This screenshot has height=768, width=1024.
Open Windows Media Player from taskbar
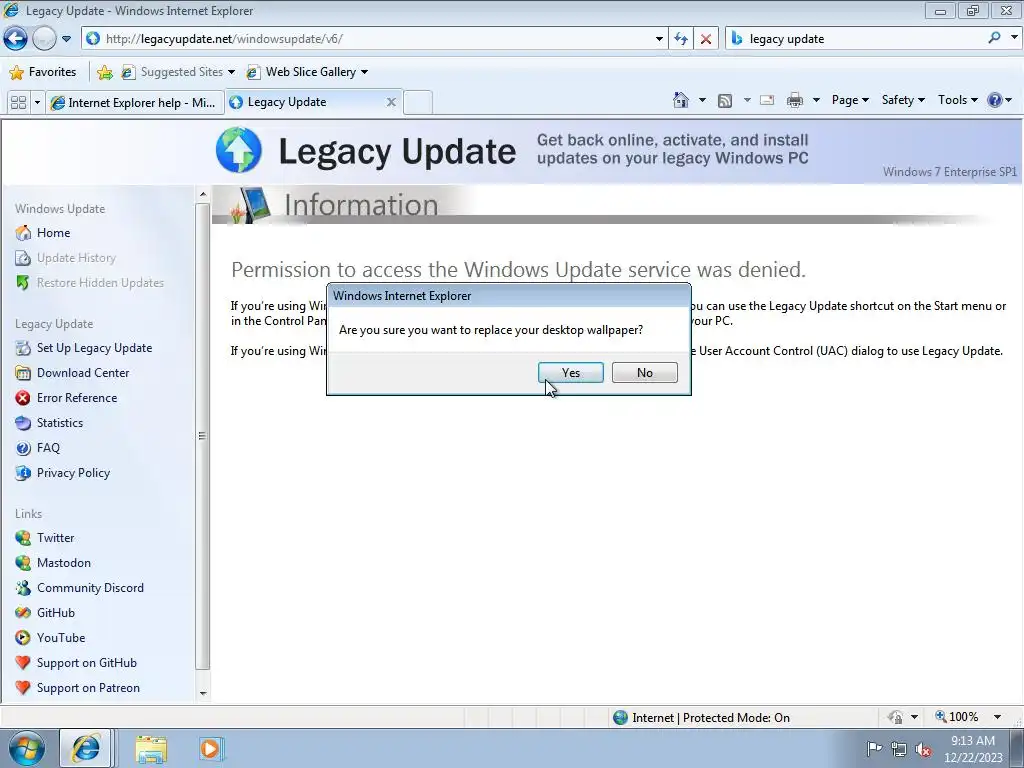click(x=211, y=749)
